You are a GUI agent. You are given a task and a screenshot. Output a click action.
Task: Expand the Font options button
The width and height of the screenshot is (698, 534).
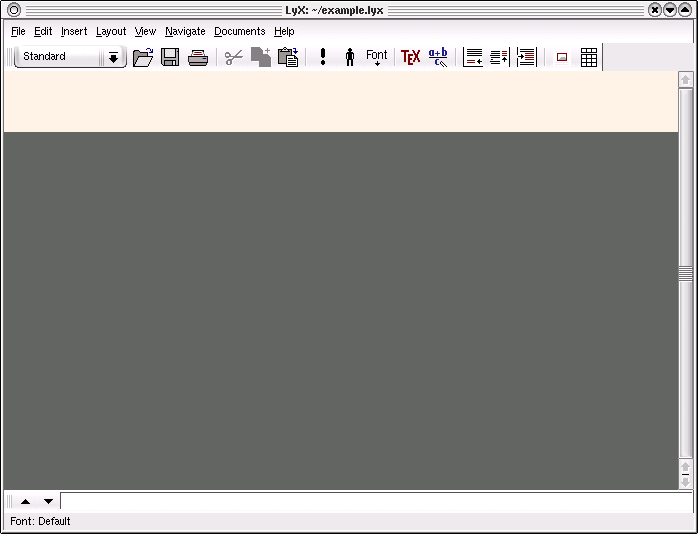377,57
